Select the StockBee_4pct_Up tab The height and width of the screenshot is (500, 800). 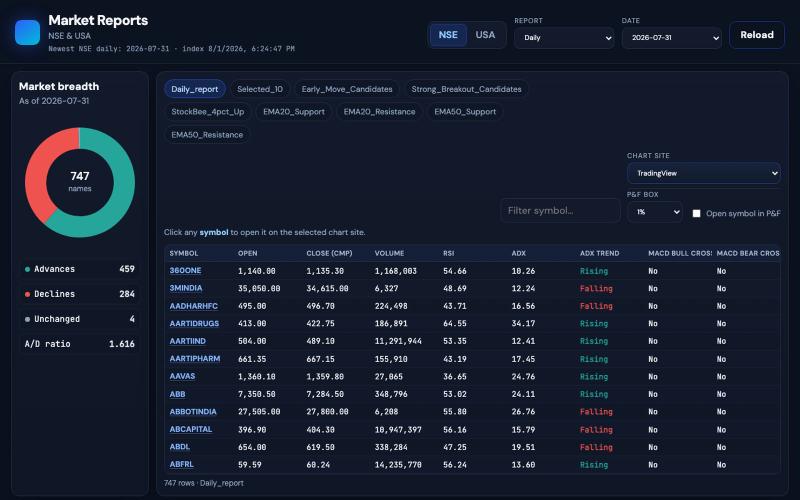coord(208,112)
